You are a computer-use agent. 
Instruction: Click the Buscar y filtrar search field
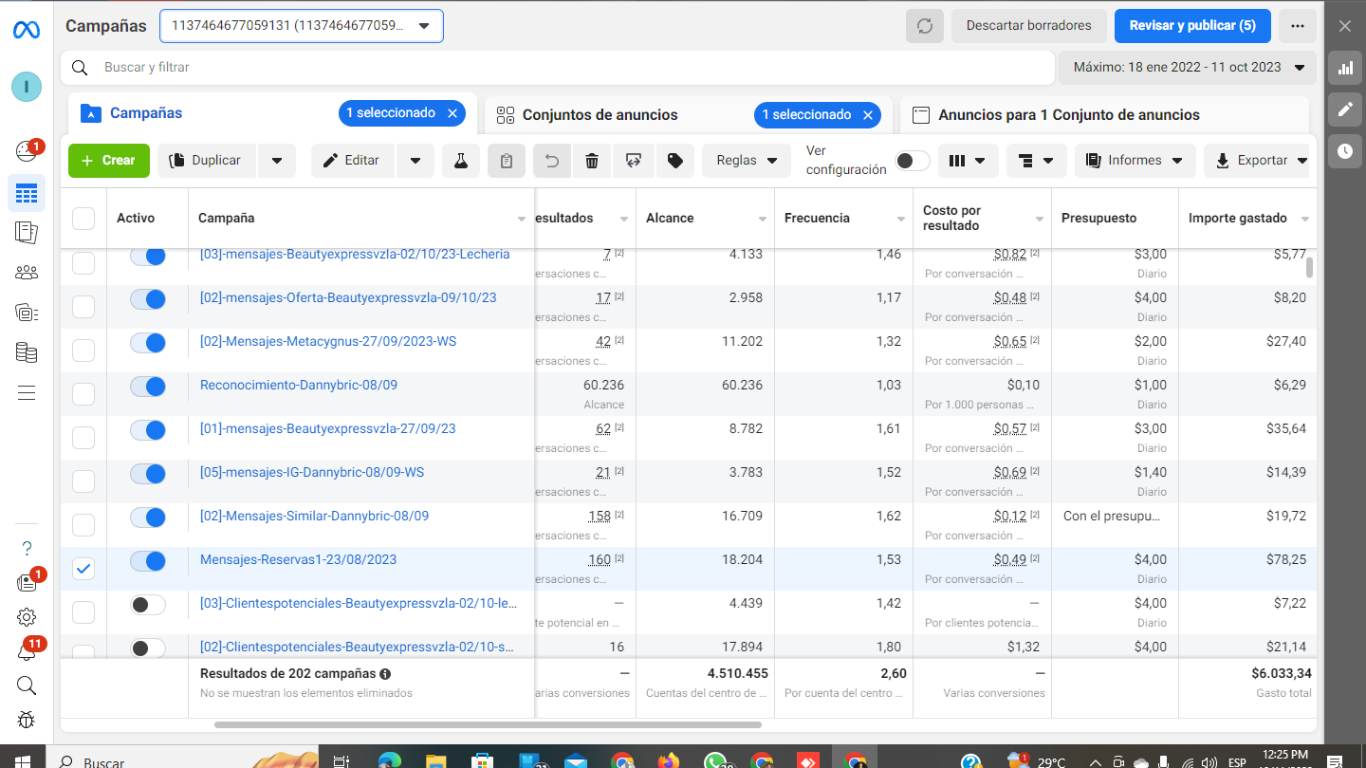pos(560,68)
